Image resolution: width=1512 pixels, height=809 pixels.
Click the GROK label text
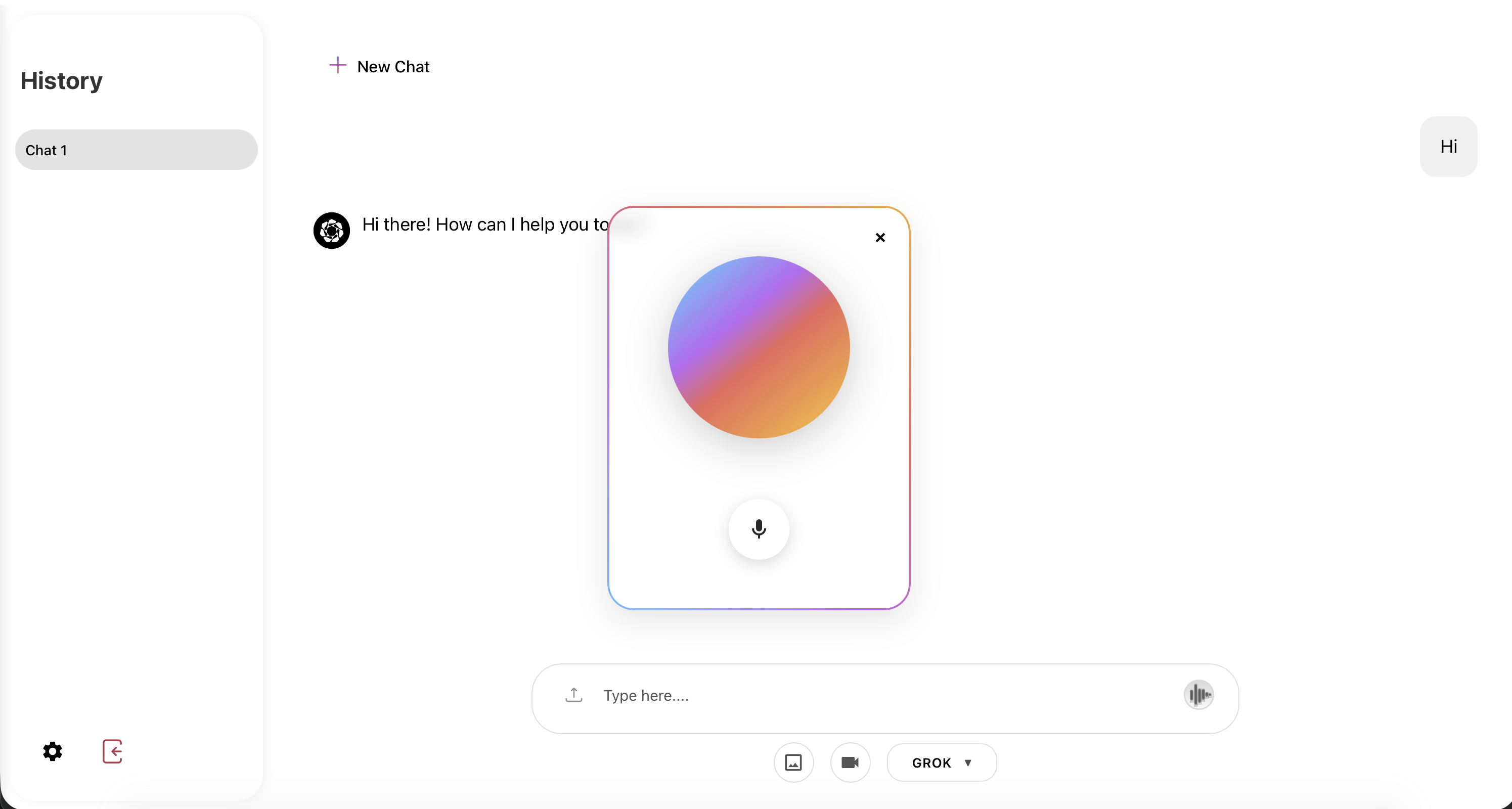[931, 762]
